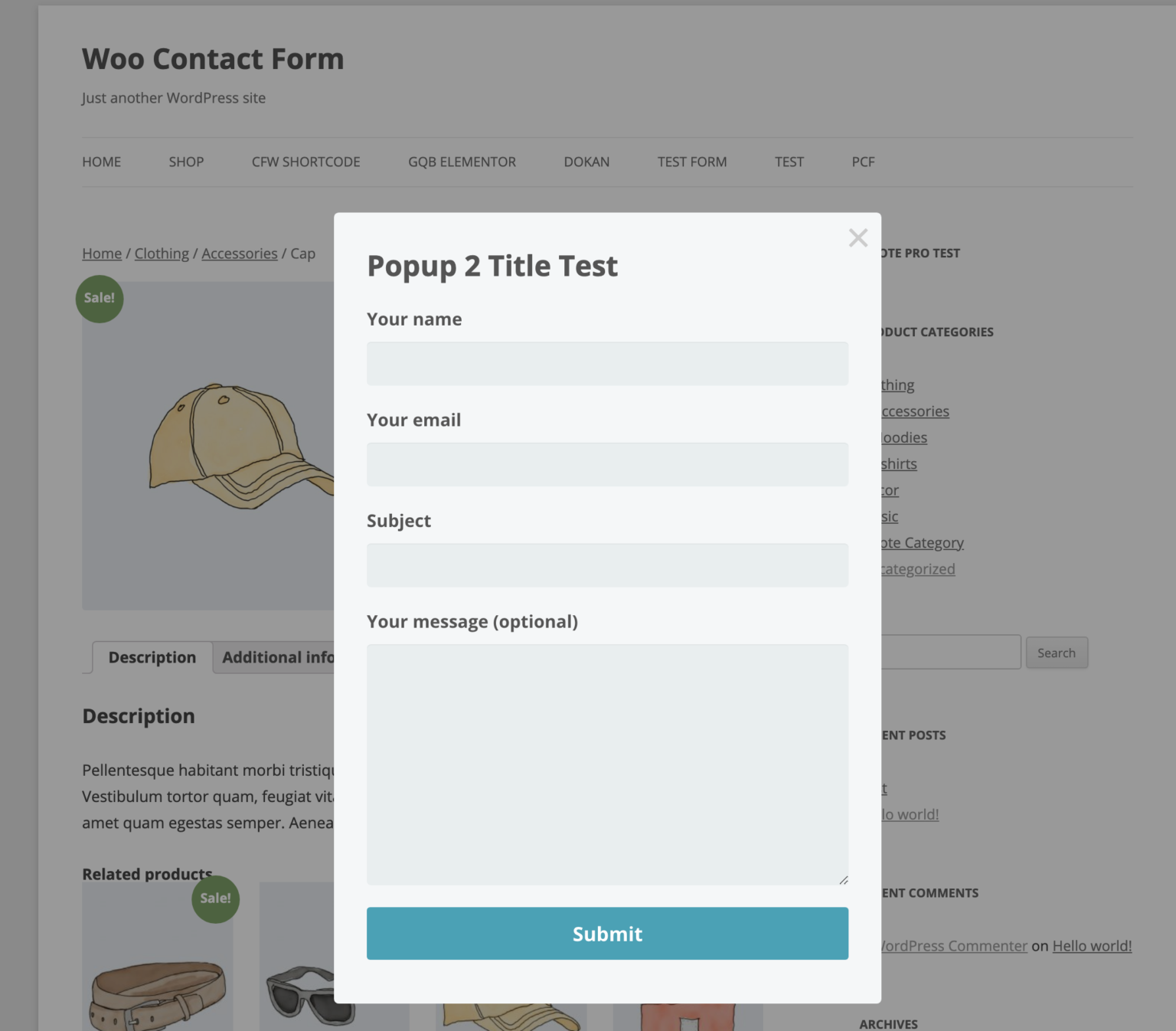Image resolution: width=1176 pixels, height=1031 pixels.
Task: Select GQB ELEMENTOR in navigation
Action: (x=462, y=162)
